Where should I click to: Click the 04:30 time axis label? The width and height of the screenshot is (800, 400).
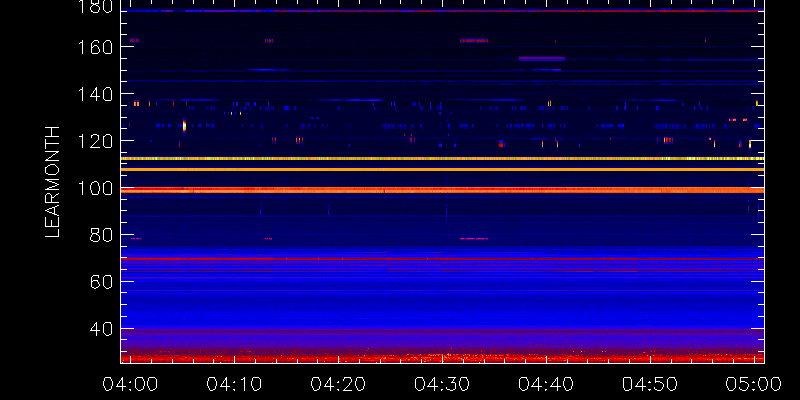[x=442, y=383]
